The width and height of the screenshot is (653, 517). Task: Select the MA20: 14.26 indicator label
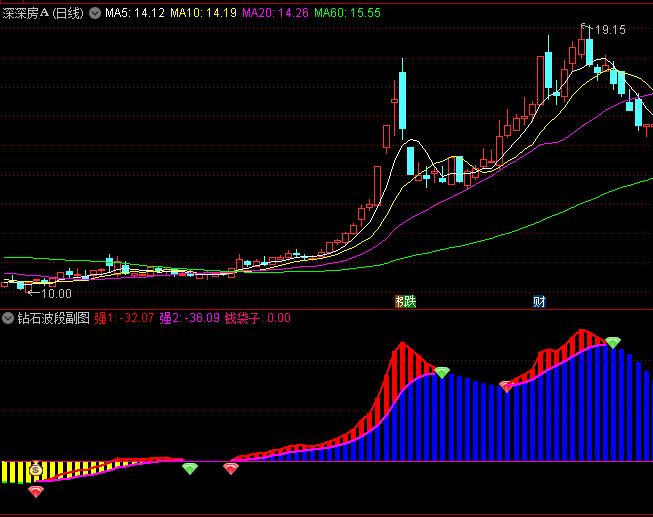(275, 13)
